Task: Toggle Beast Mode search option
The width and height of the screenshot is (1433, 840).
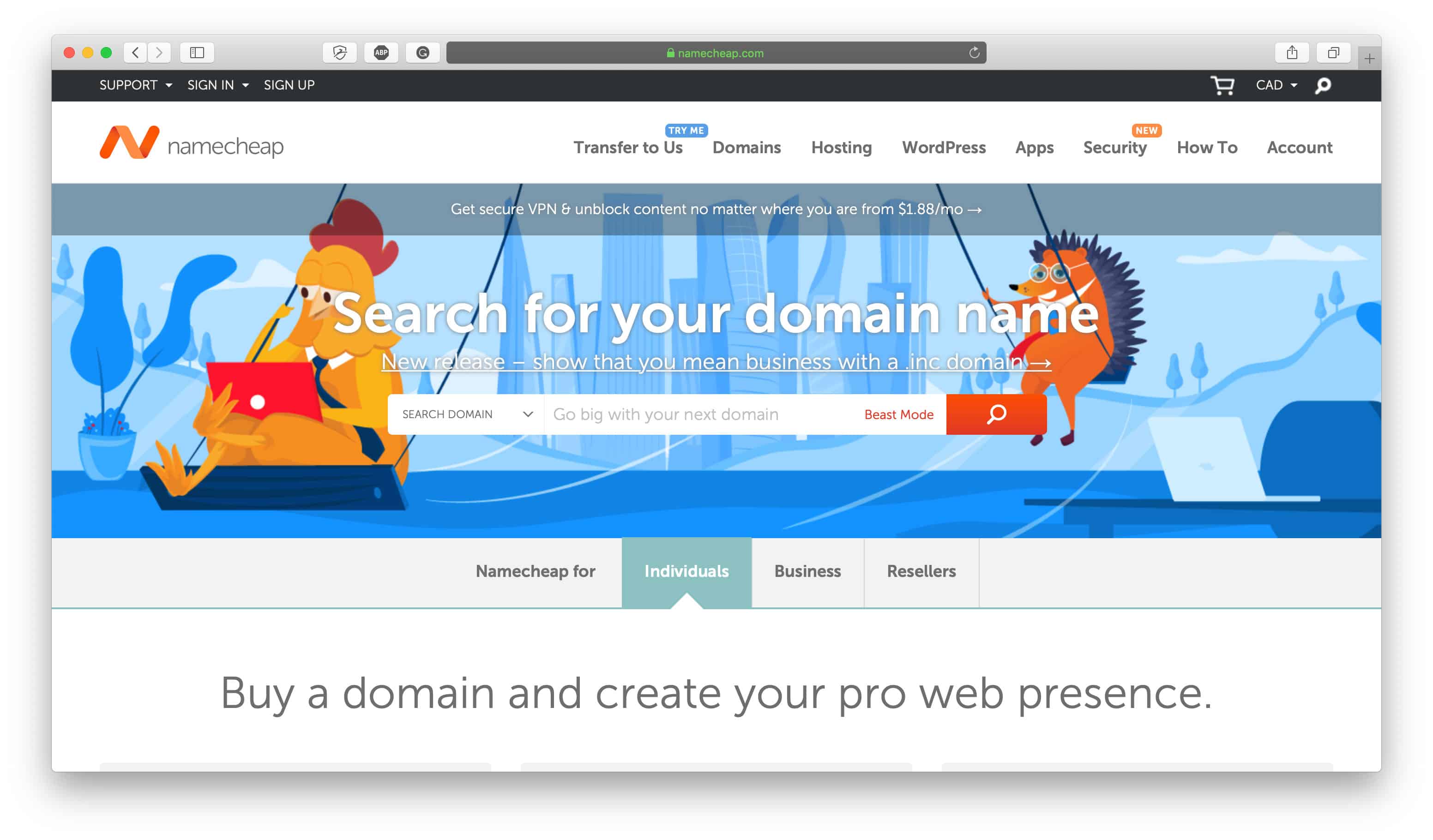Action: coord(898,413)
